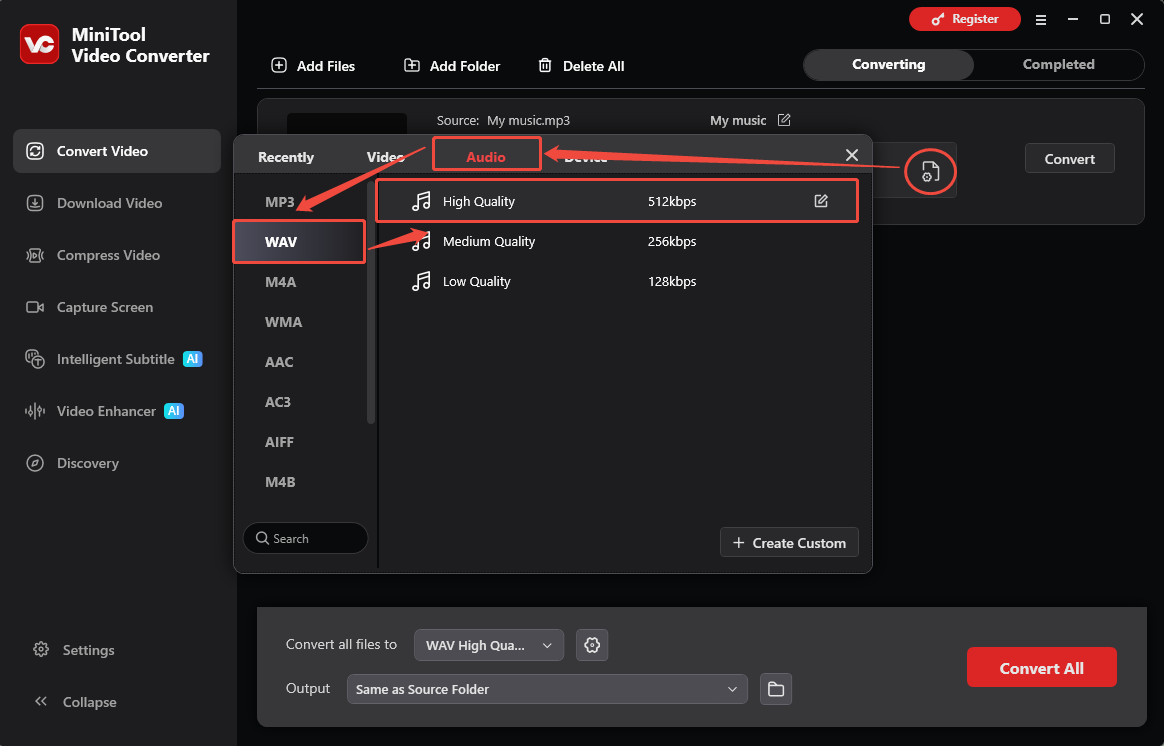Select WAV in the format list

coord(299,242)
